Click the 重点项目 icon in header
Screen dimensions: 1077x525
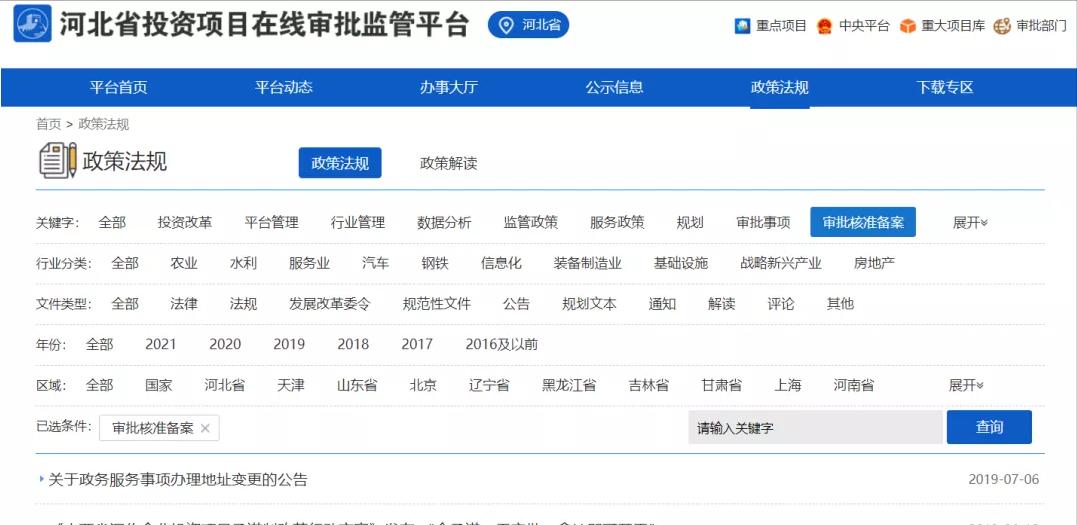coord(742,26)
